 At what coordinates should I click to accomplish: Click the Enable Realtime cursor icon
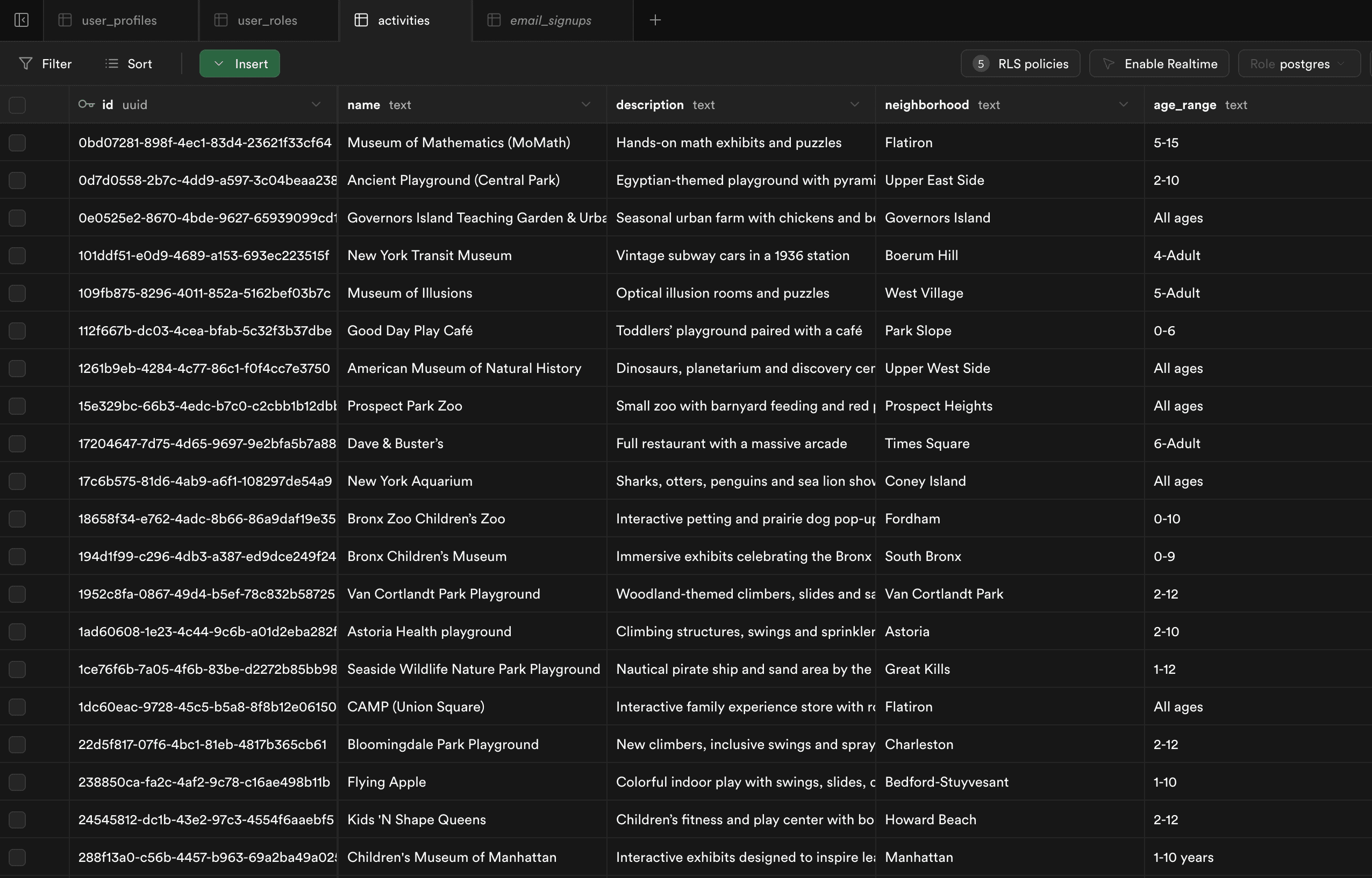click(x=1109, y=64)
